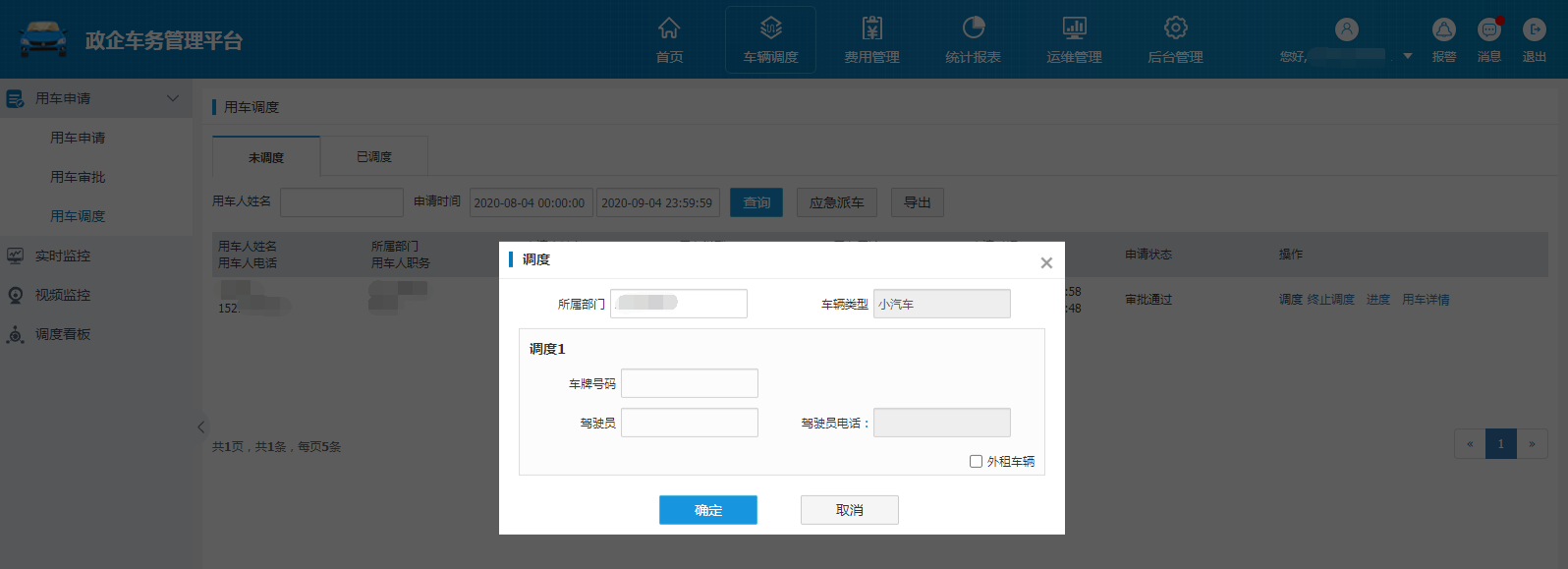Select 用车审批 in sidebar menu
This screenshot has height=569, width=1568.
(x=78, y=177)
